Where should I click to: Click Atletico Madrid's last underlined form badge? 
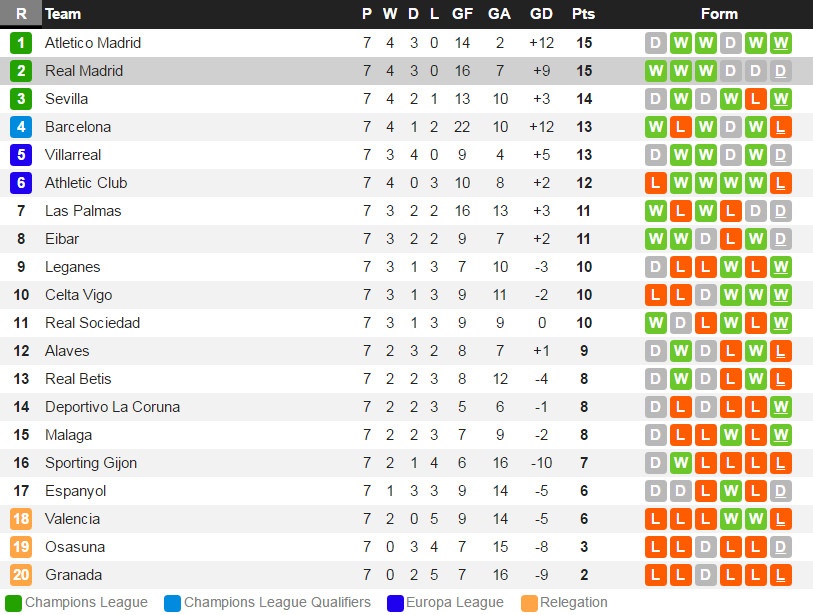[x=781, y=43]
